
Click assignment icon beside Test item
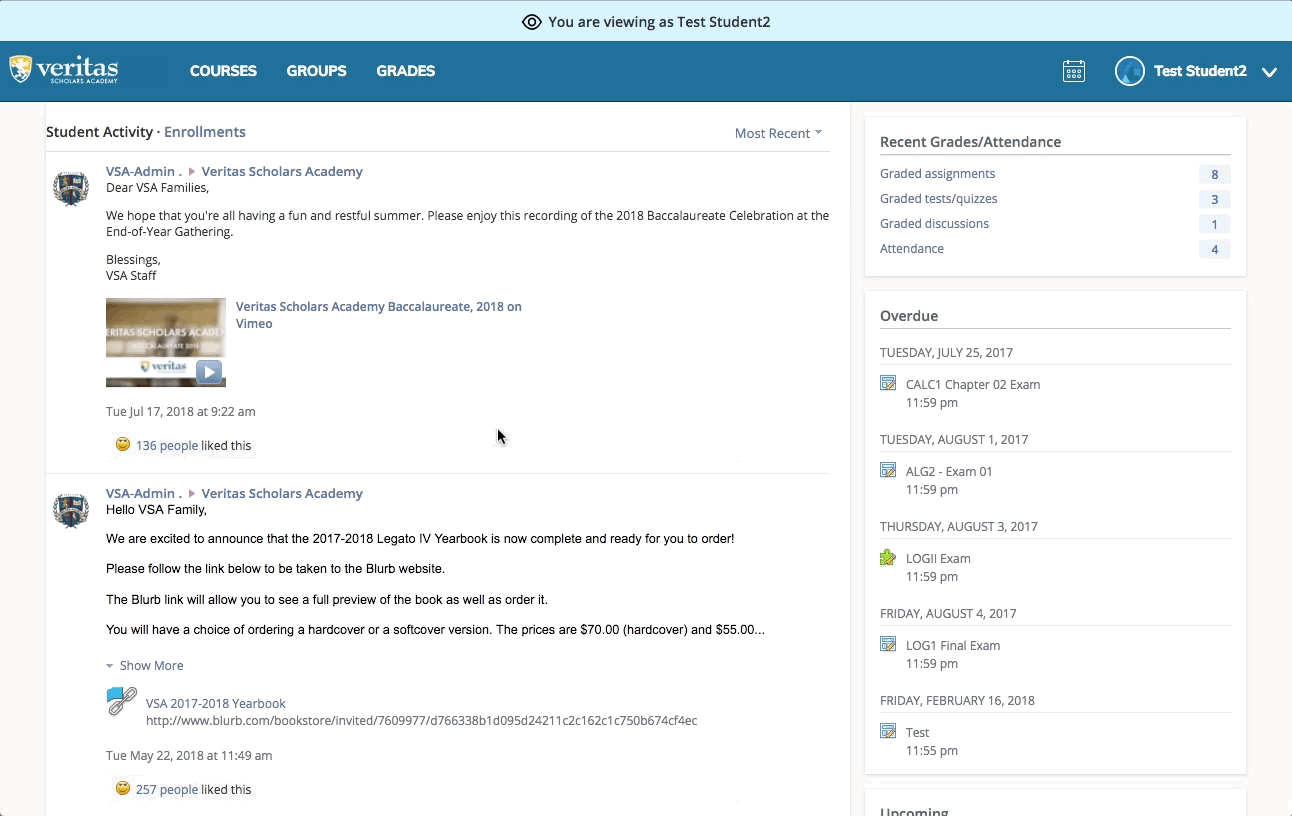pos(888,731)
